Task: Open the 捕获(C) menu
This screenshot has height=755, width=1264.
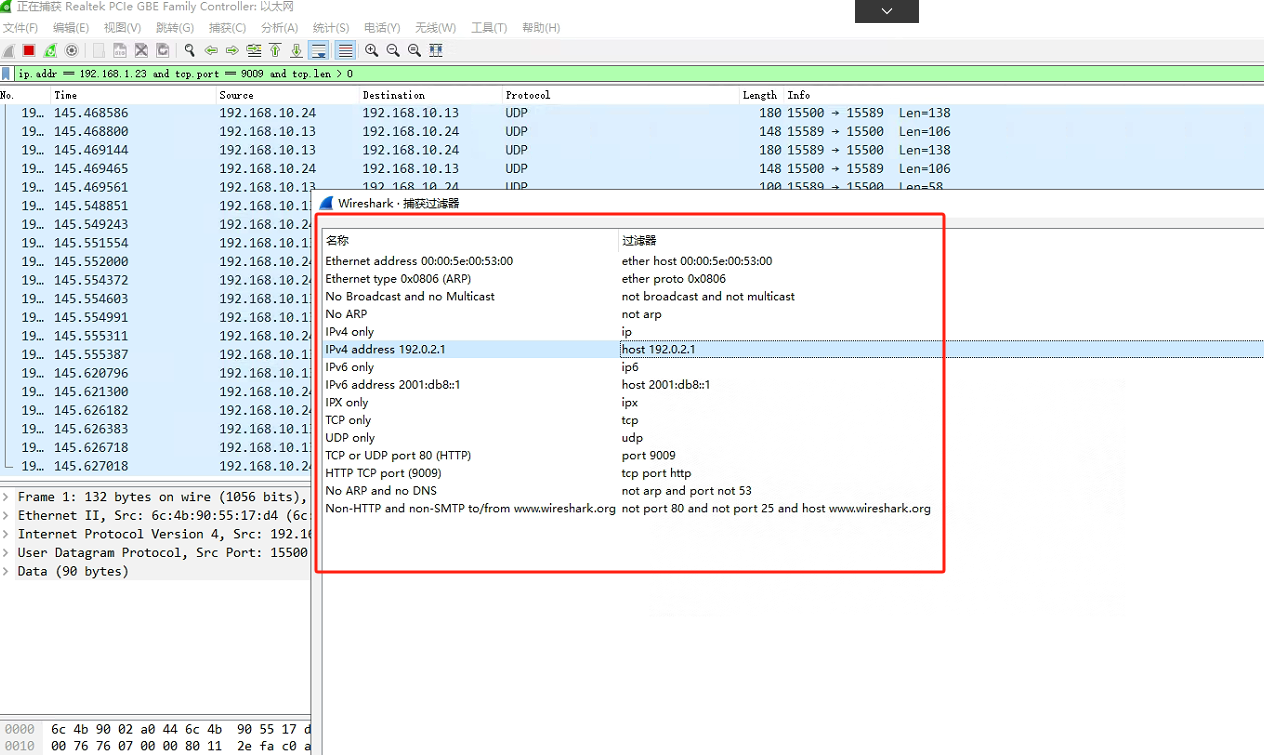Action: 227,28
